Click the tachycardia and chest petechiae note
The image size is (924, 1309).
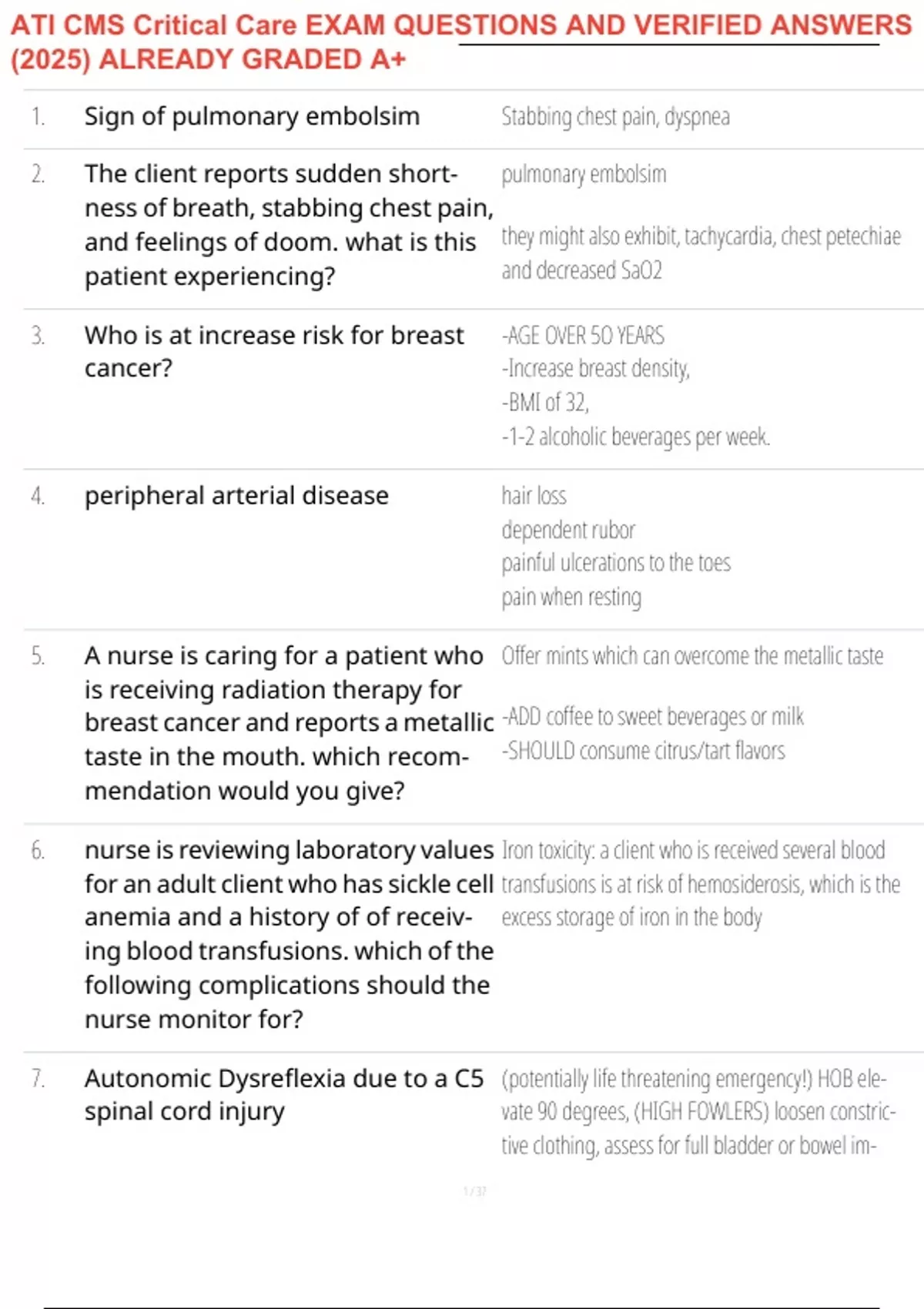point(701,253)
